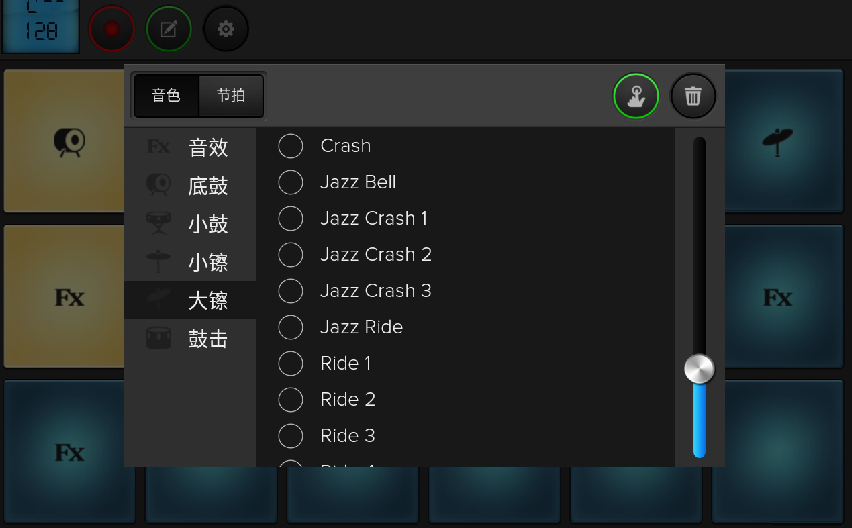Switch to the 音色 tab
Viewport: 852px width, 528px height.
166,96
